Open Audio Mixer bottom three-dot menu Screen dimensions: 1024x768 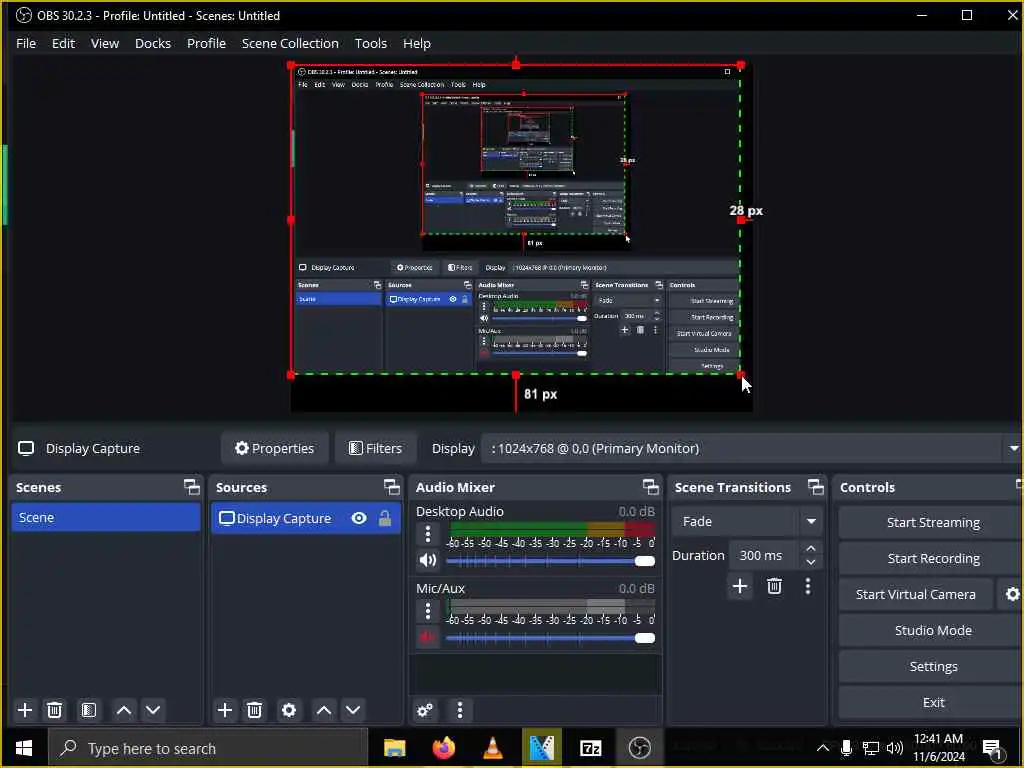(460, 710)
